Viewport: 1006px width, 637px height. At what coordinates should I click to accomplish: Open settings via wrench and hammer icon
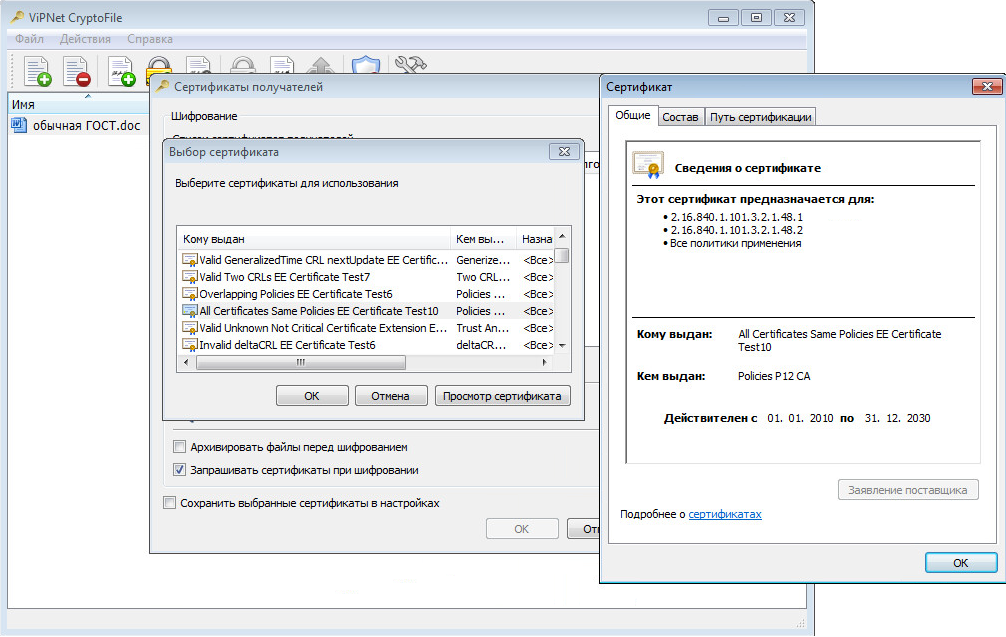(411, 64)
